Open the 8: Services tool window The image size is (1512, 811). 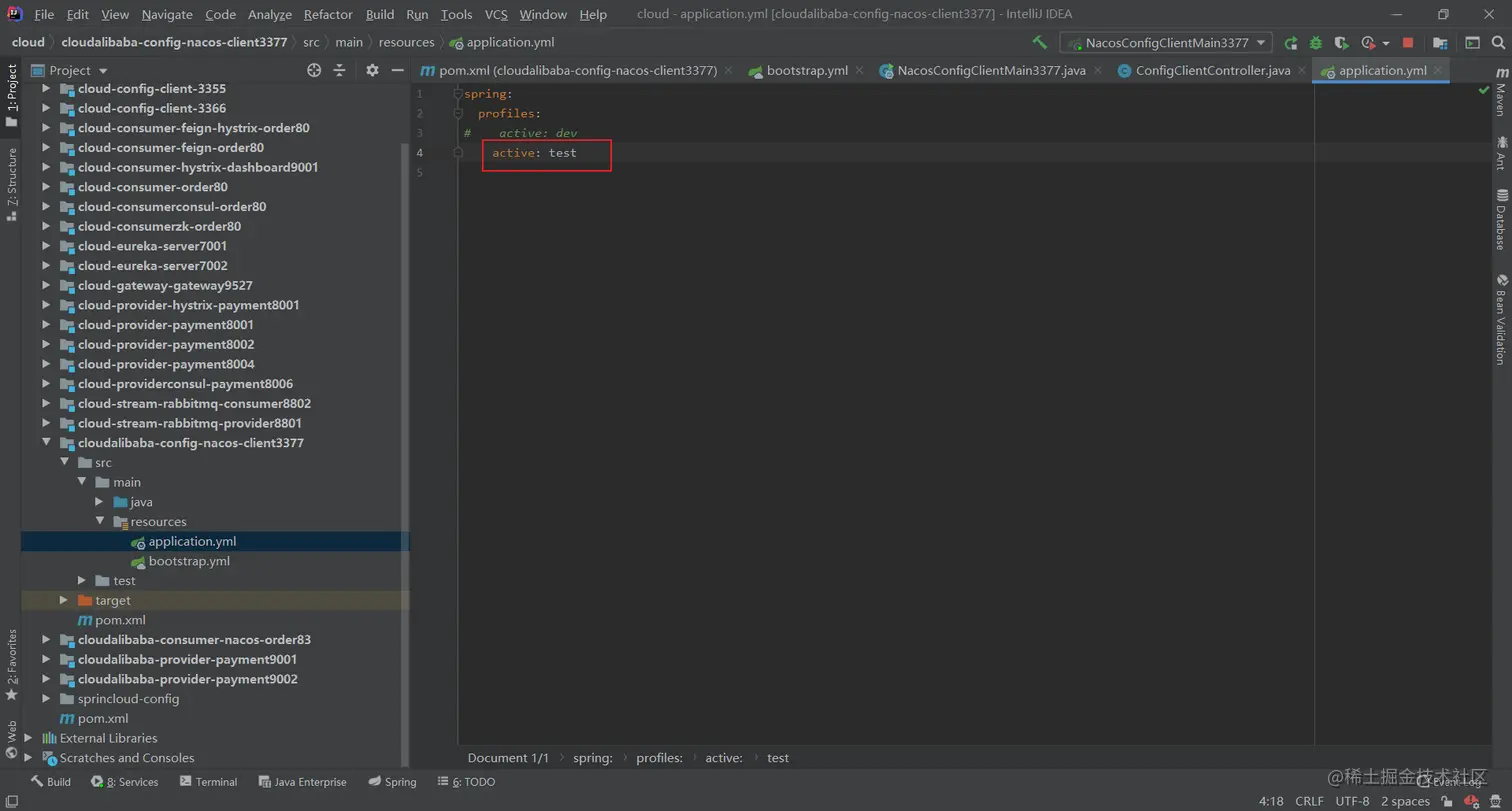[124, 782]
